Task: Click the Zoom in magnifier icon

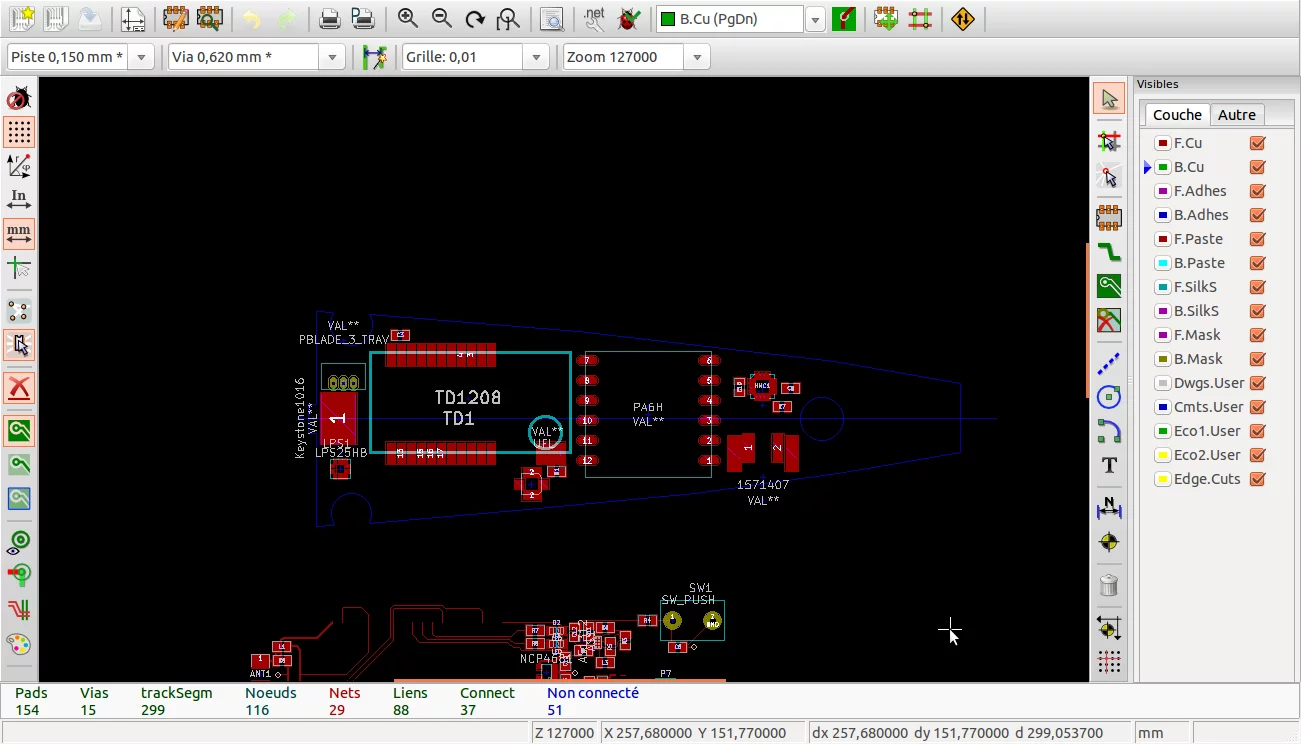Action: (407, 19)
